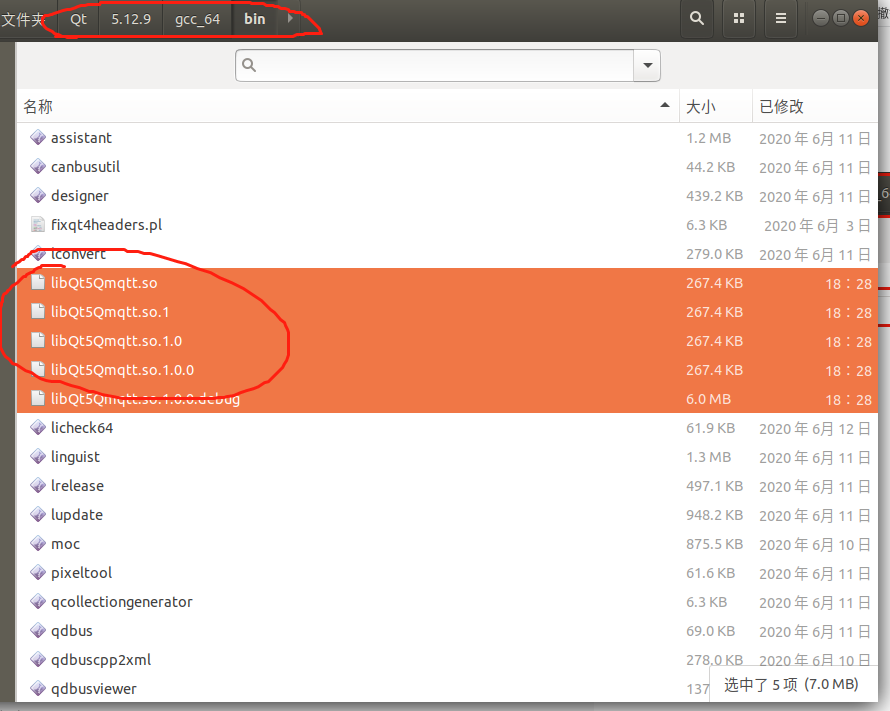Click the search magnifier icon in the toolbar

click(697, 18)
